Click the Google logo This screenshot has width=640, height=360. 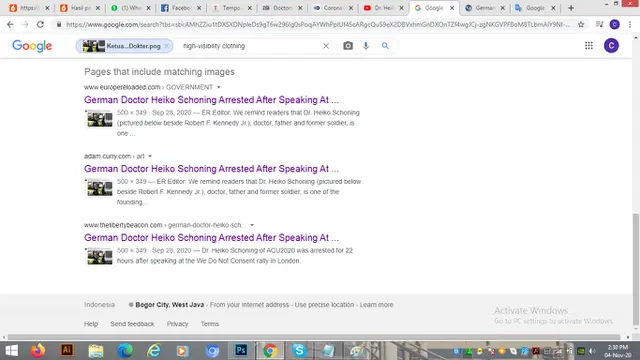[x=32, y=46]
